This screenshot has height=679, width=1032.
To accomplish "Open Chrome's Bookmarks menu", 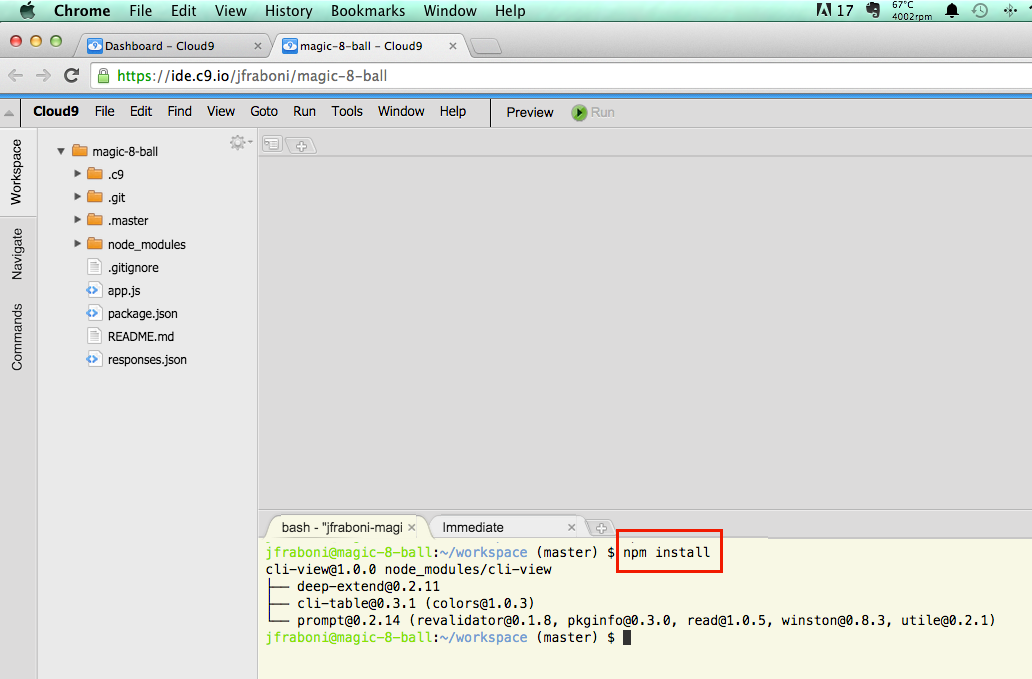I will tap(368, 11).
